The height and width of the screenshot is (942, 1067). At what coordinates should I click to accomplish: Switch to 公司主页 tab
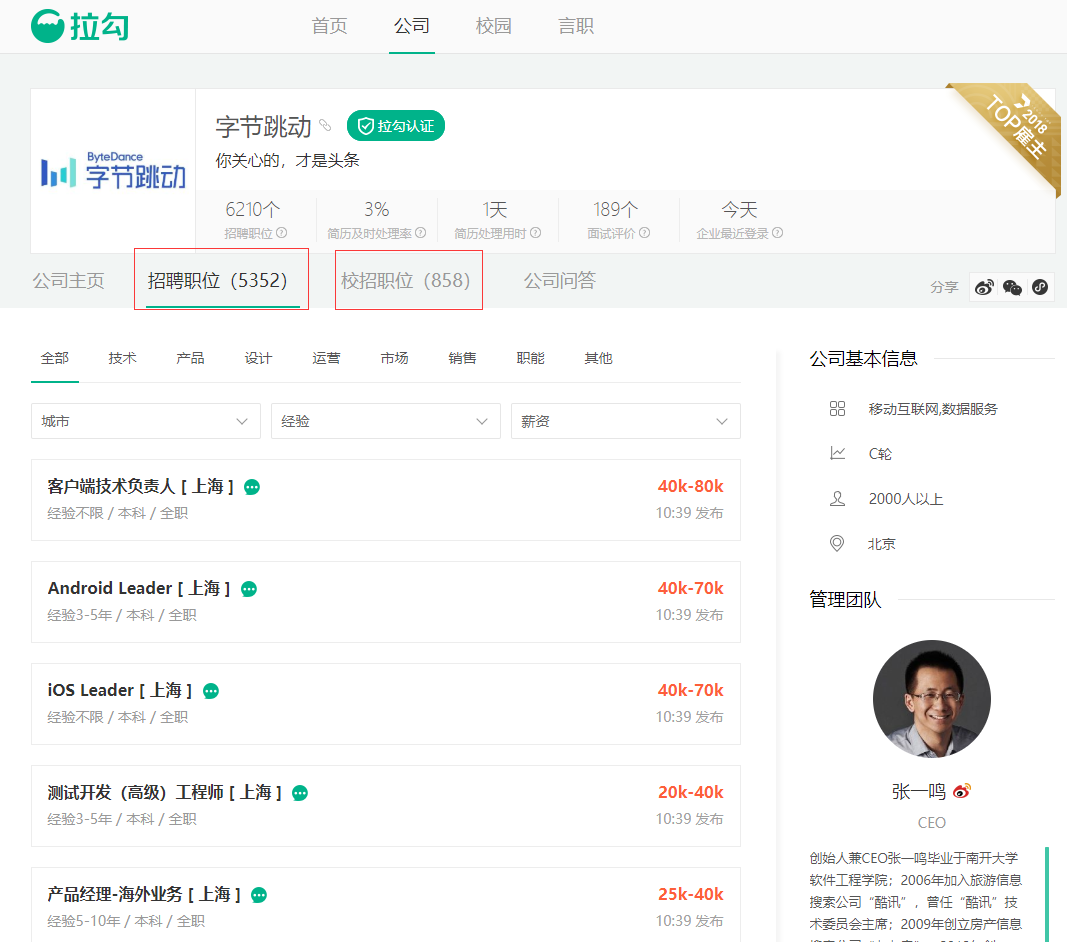coord(68,280)
